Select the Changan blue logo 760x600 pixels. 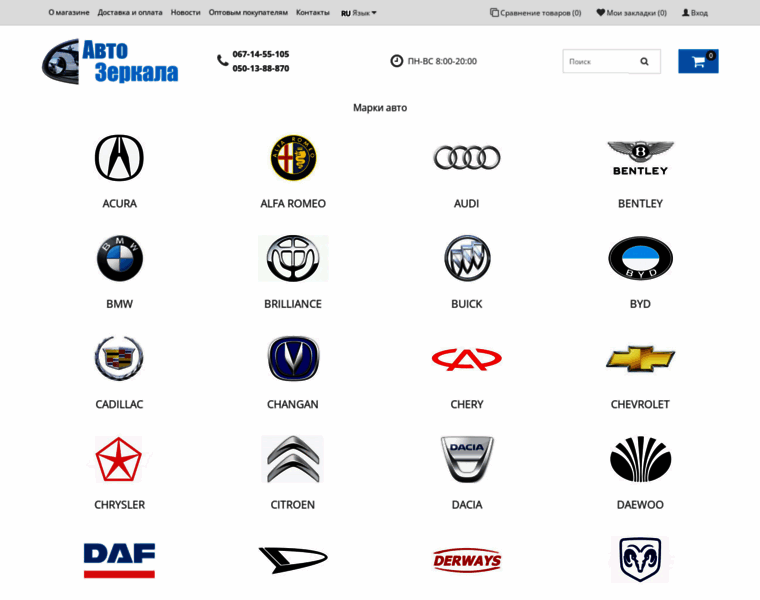[x=293, y=359]
